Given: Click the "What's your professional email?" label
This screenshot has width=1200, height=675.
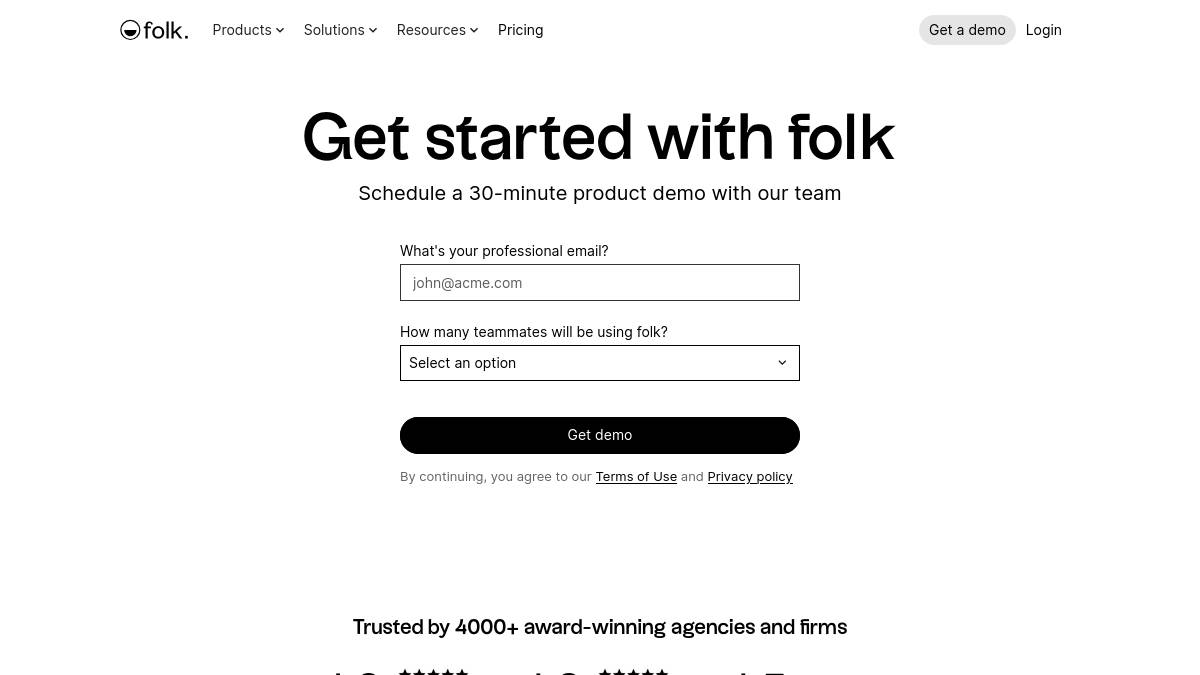Looking at the screenshot, I should 504,251.
